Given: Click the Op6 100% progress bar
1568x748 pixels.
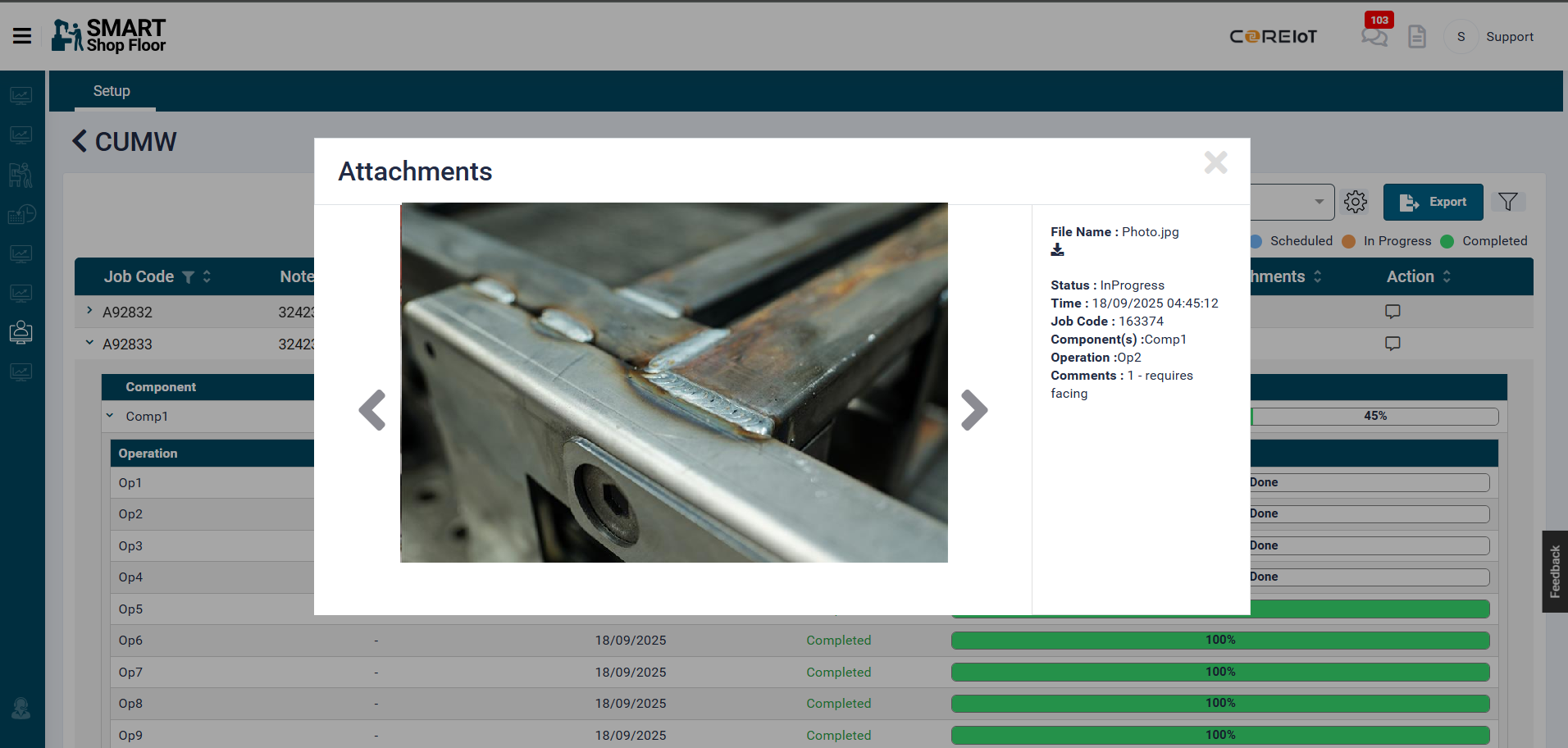Looking at the screenshot, I should [1219, 641].
